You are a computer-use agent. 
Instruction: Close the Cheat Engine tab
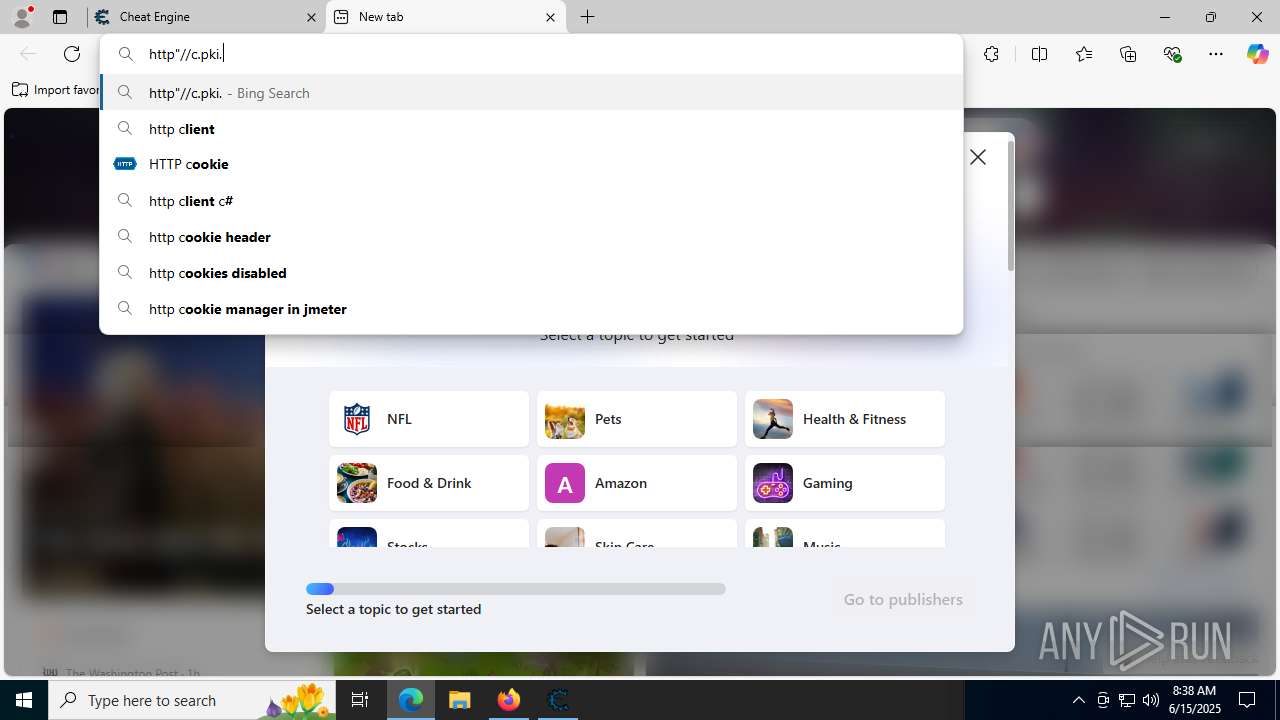[311, 17]
